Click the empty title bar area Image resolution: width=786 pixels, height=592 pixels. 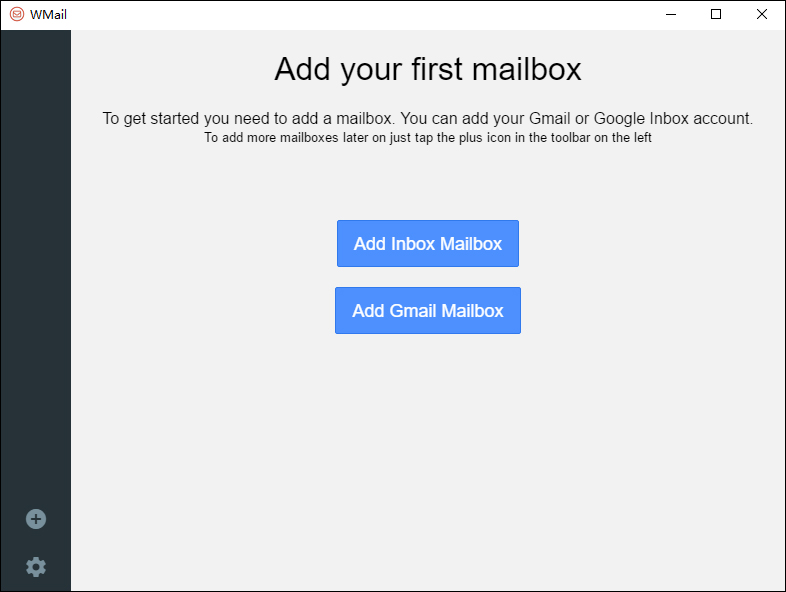(350, 15)
